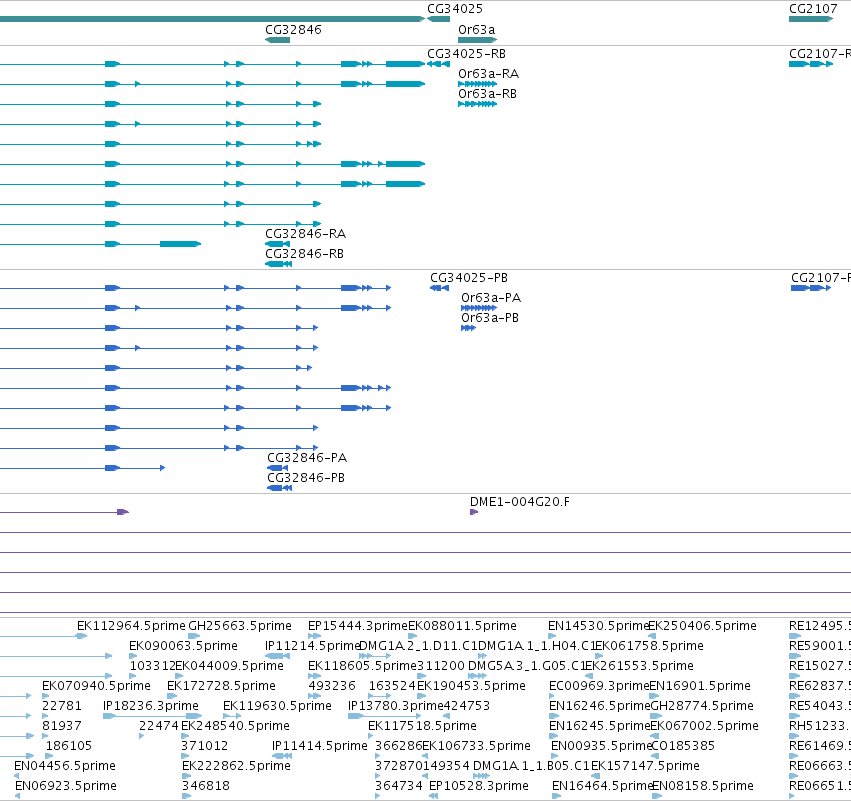Click the EP15444.3prime EST label

pos(358,626)
